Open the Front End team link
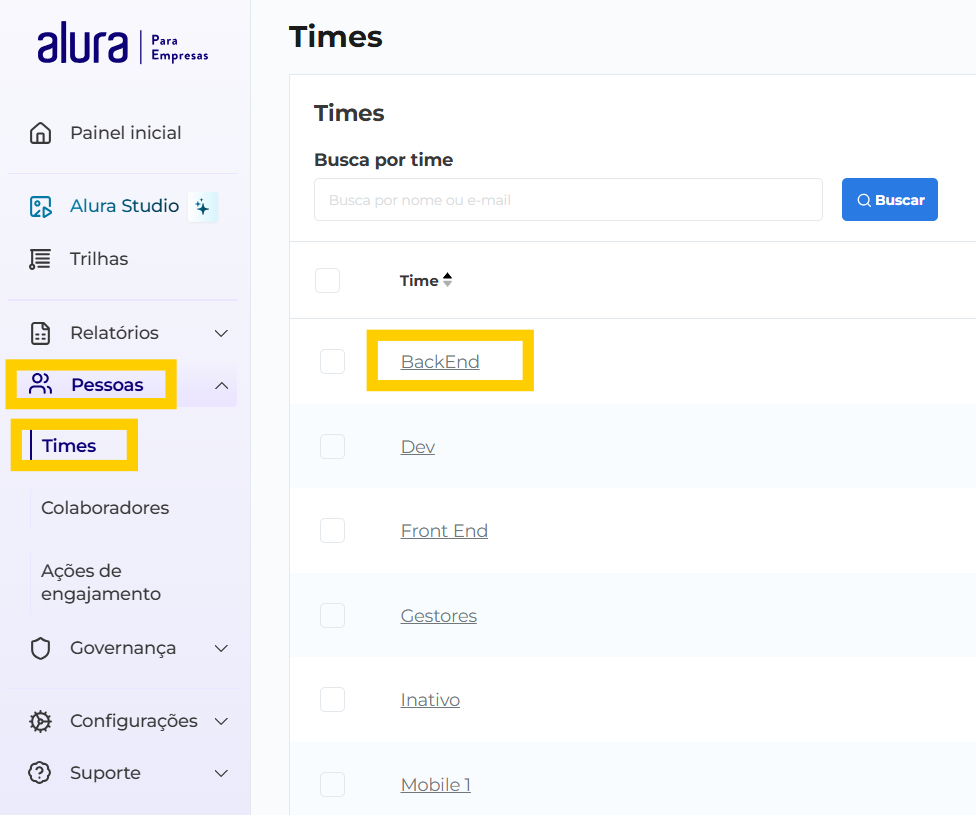 pyautogui.click(x=444, y=531)
